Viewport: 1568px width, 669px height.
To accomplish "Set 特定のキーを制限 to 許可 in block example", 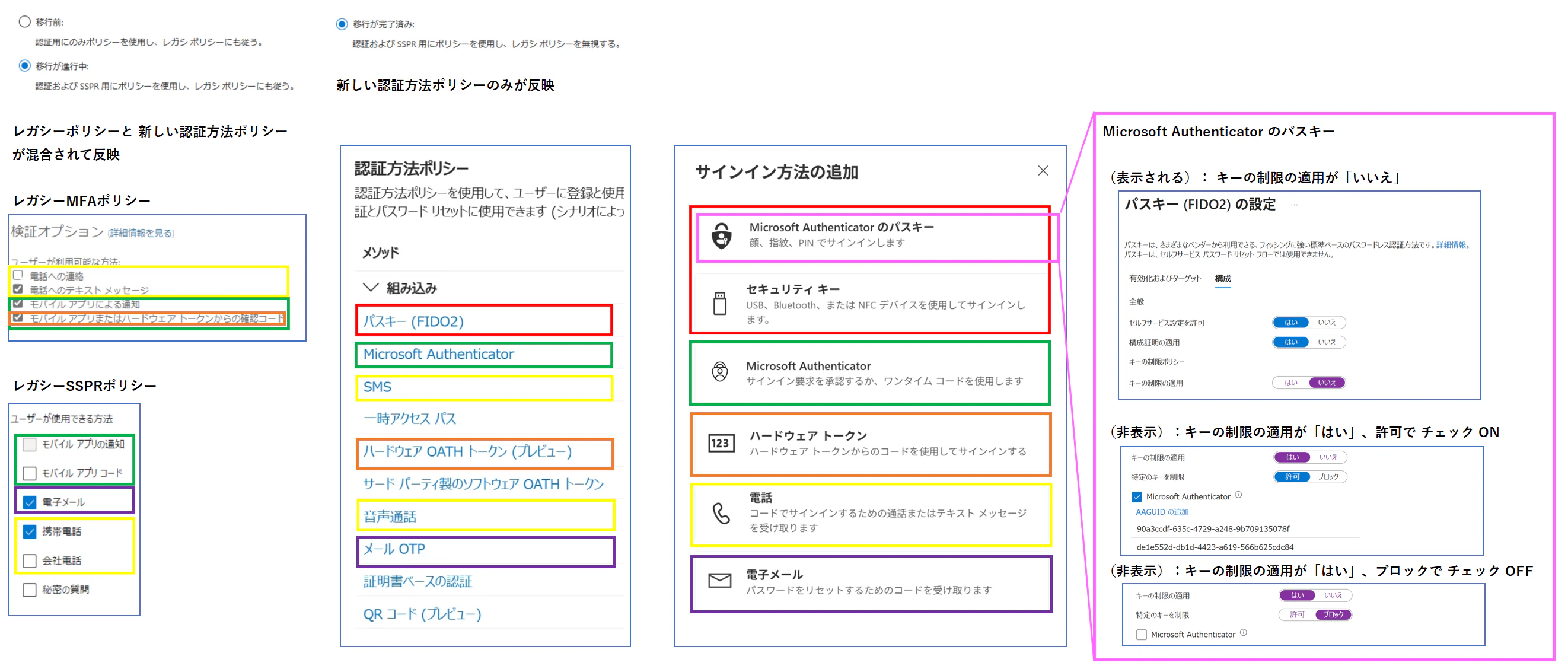I will [1297, 615].
